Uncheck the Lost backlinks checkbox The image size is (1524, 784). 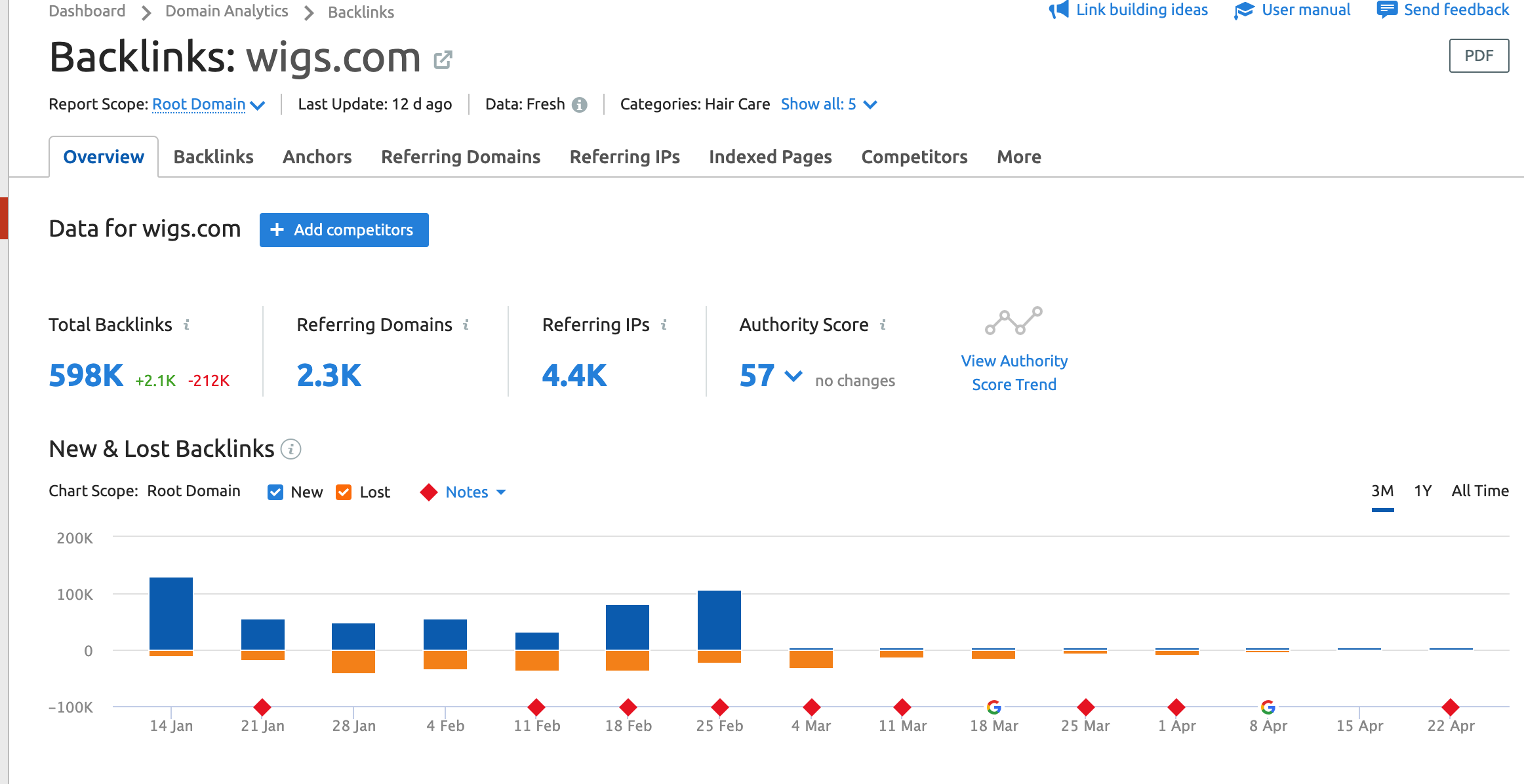click(x=344, y=492)
